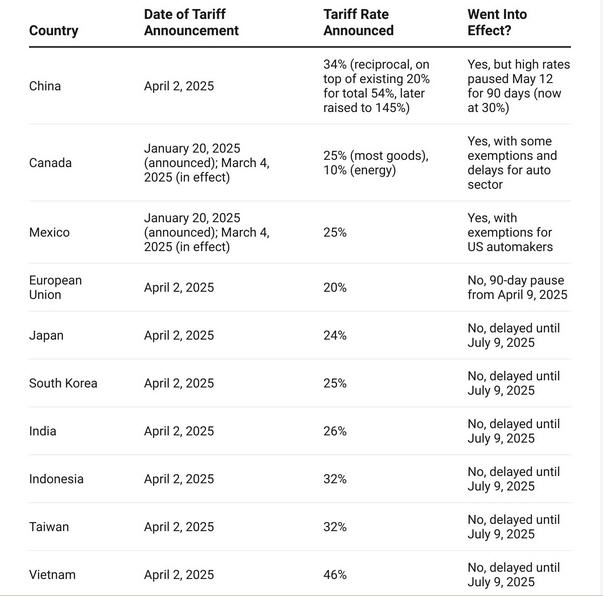Click the Tariff Rate Announced header
Image resolution: width=603 pixels, height=596 pixels.
358,23
